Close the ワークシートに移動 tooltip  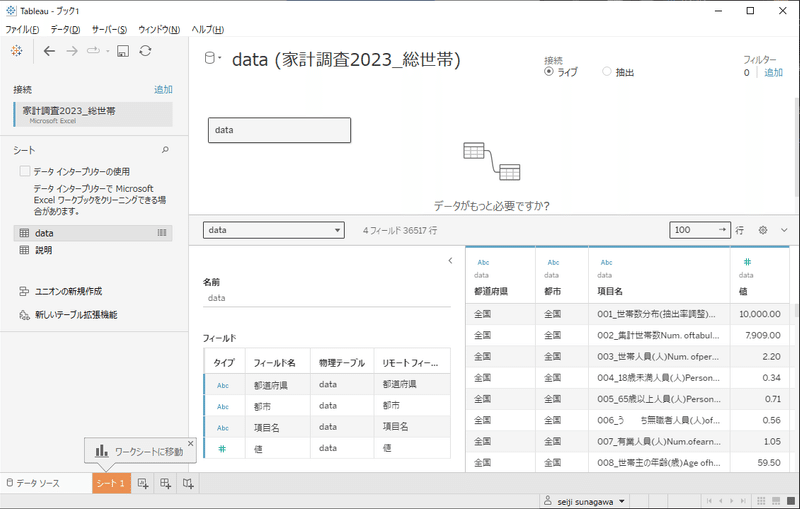(x=190, y=444)
